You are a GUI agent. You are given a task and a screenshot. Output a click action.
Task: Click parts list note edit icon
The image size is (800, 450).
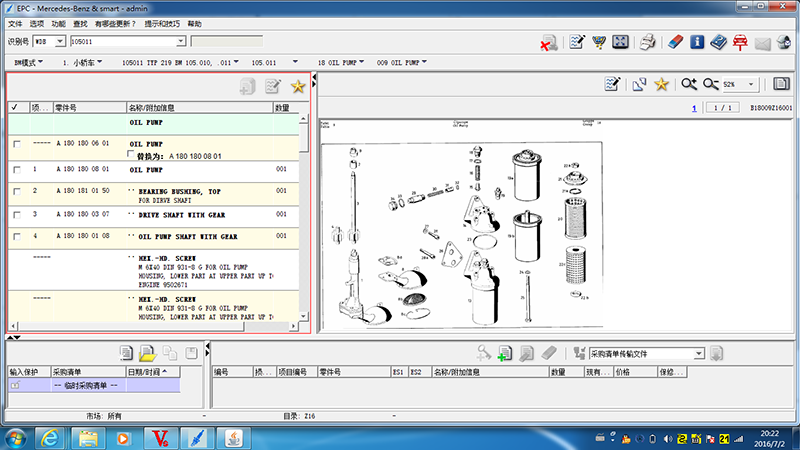point(273,86)
